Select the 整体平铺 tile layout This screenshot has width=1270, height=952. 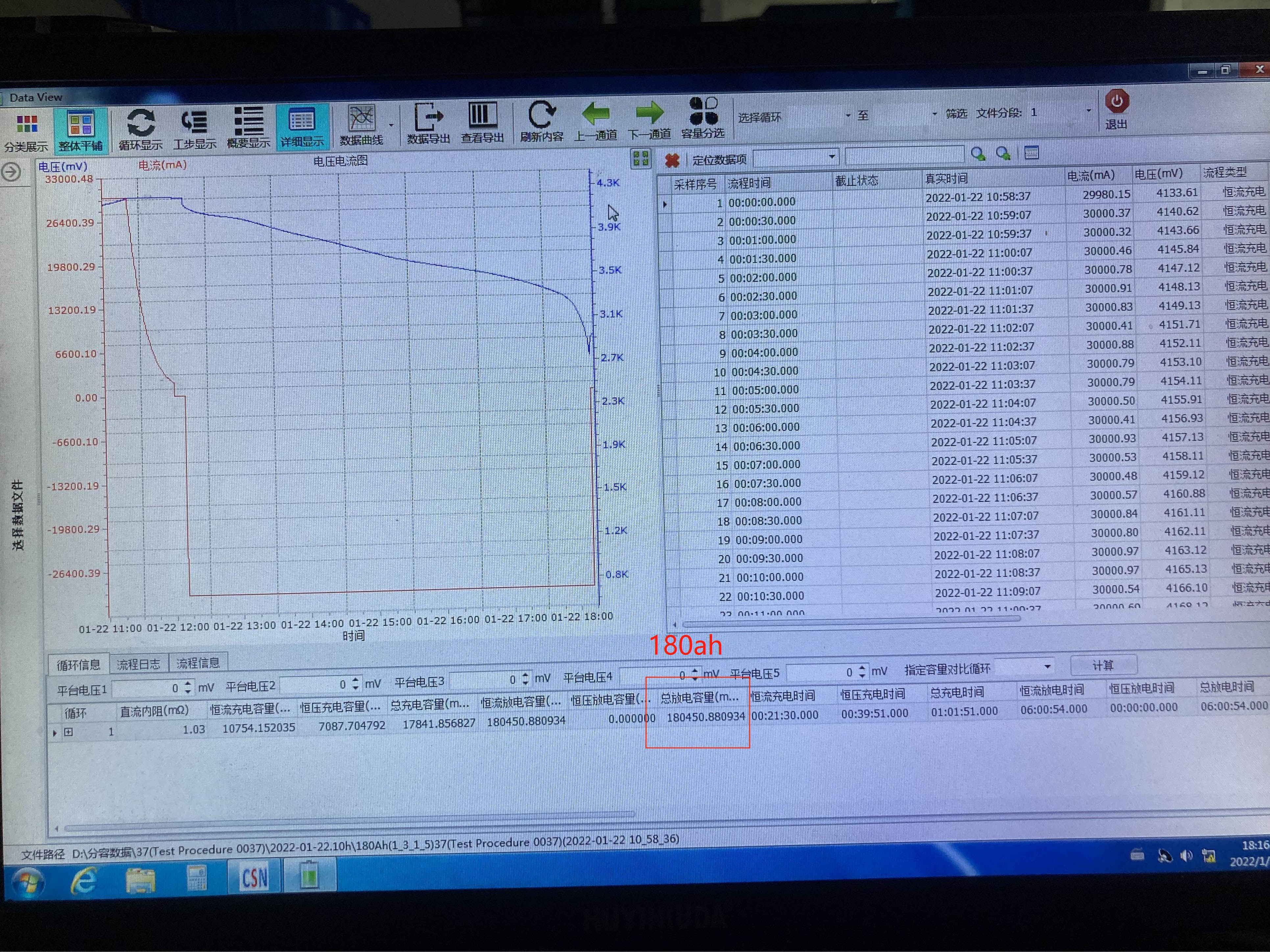pos(80,131)
